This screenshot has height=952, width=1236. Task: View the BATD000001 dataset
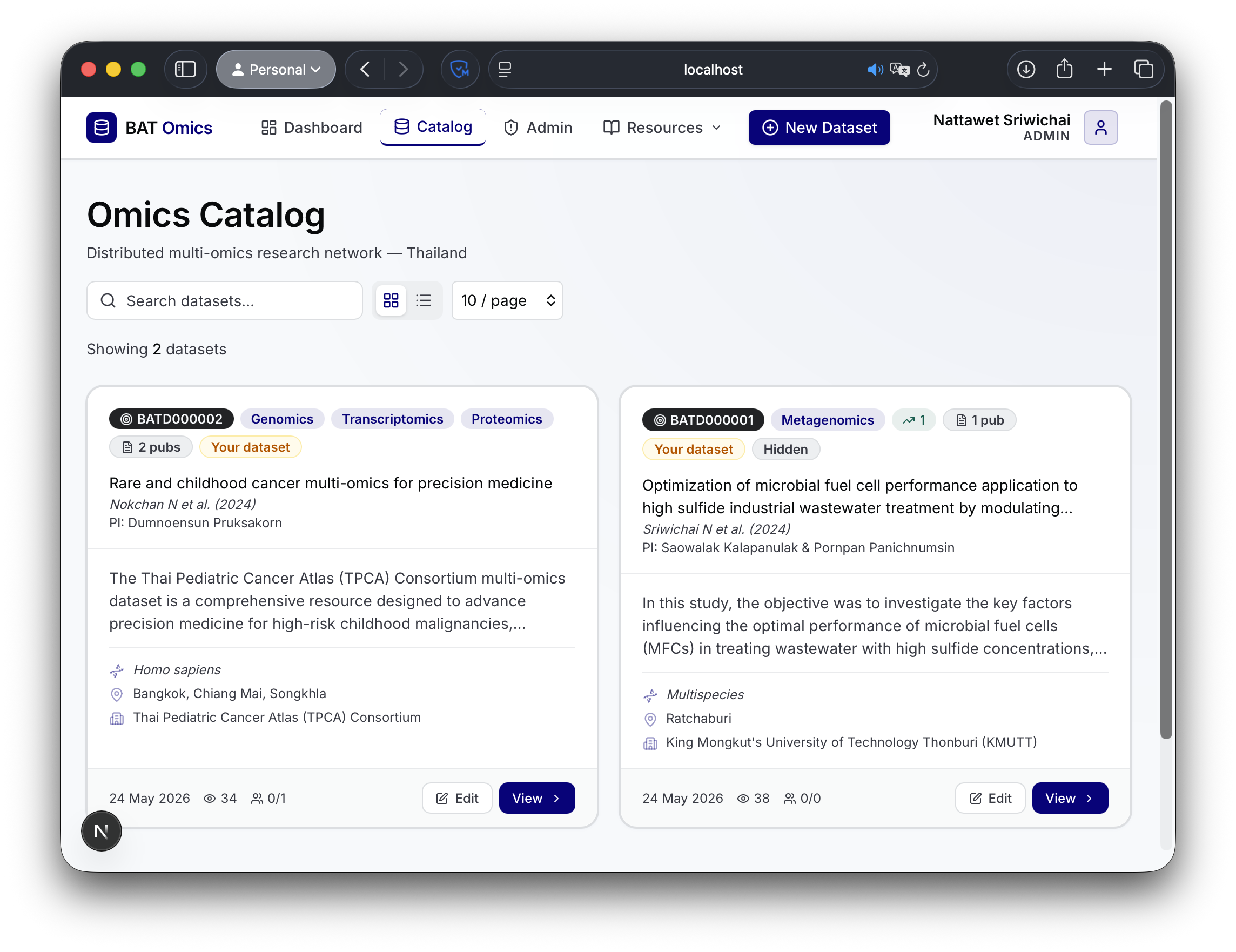[1070, 798]
